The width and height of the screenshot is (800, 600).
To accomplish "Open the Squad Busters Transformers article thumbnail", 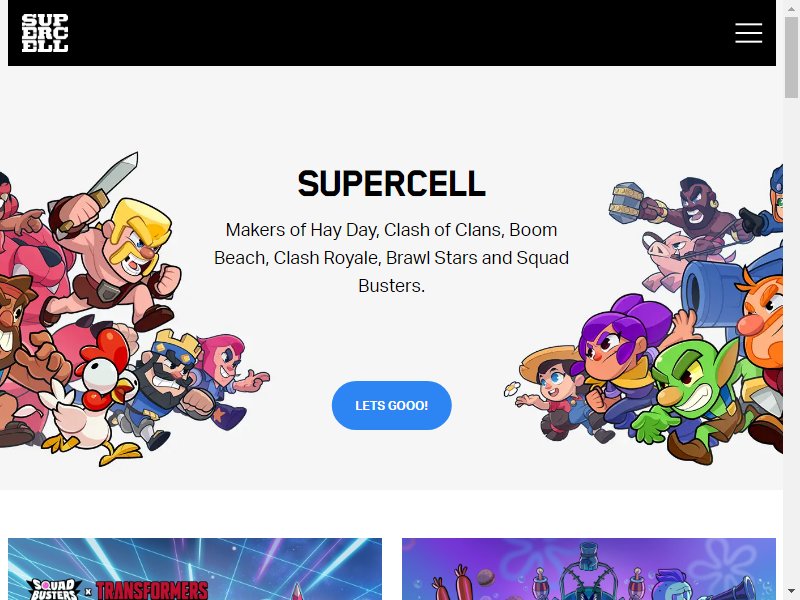I will [x=195, y=569].
